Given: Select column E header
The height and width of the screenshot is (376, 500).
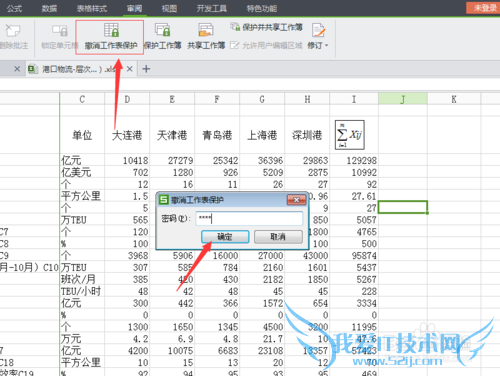Looking at the screenshot, I should (172, 99).
